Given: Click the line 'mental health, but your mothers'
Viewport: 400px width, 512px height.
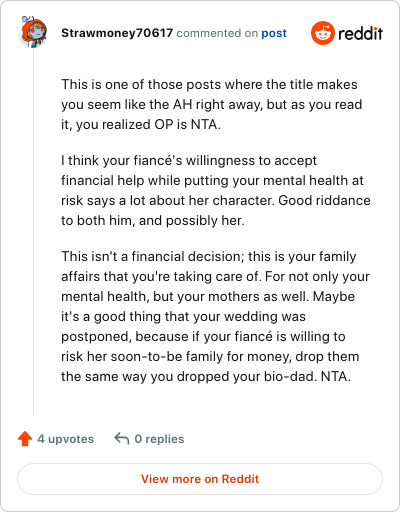Looking at the screenshot, I should (x=208, y=297).
